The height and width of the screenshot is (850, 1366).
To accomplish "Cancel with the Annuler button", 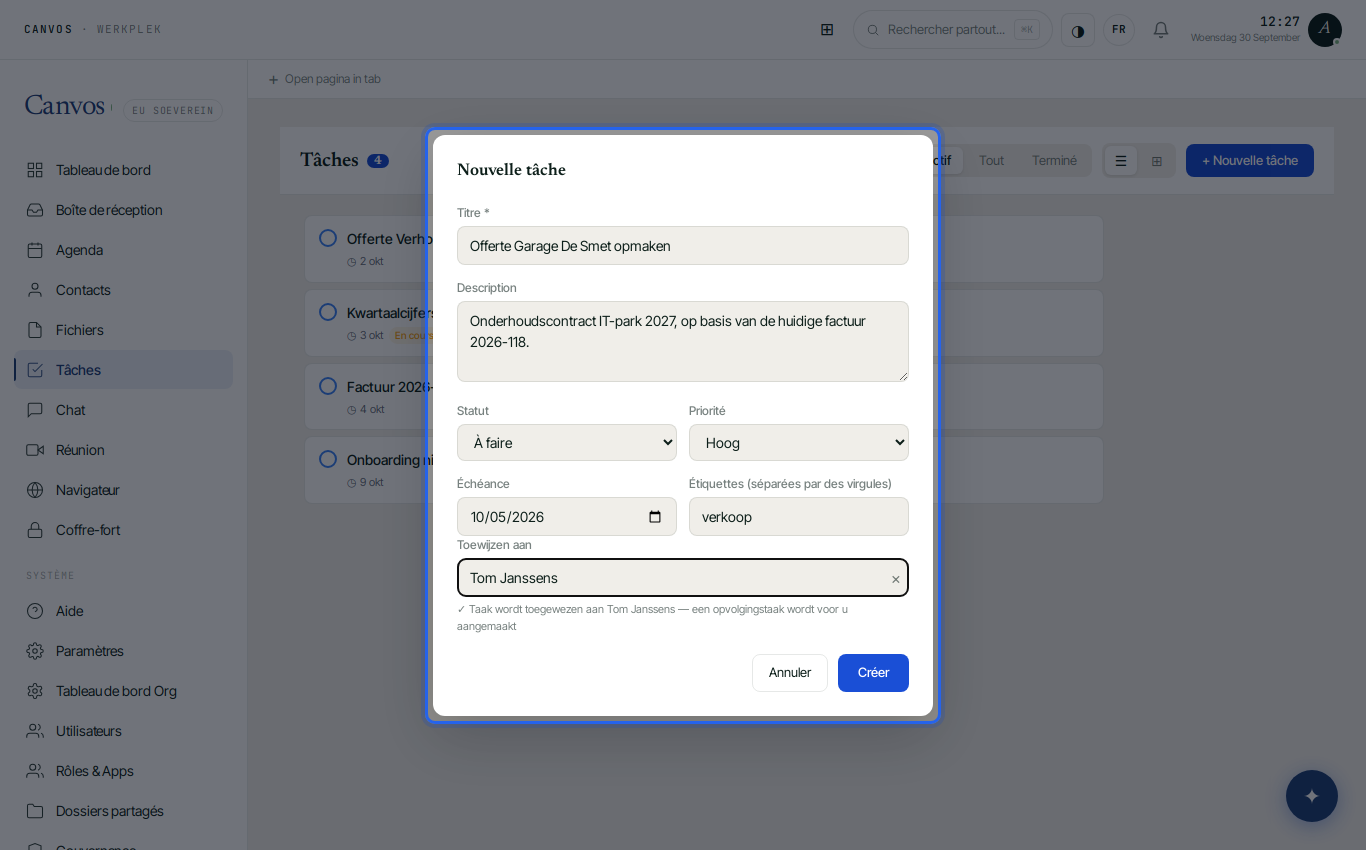I will click(790, 673).
